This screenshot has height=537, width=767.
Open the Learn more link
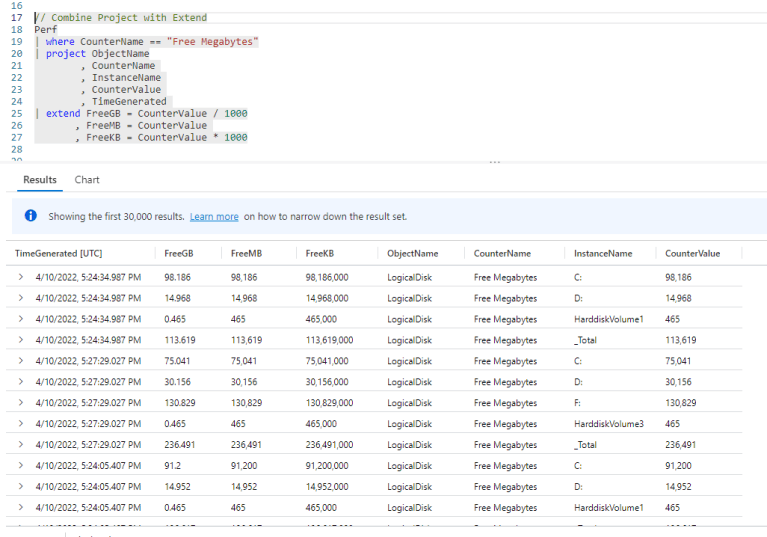pos(214,217)
